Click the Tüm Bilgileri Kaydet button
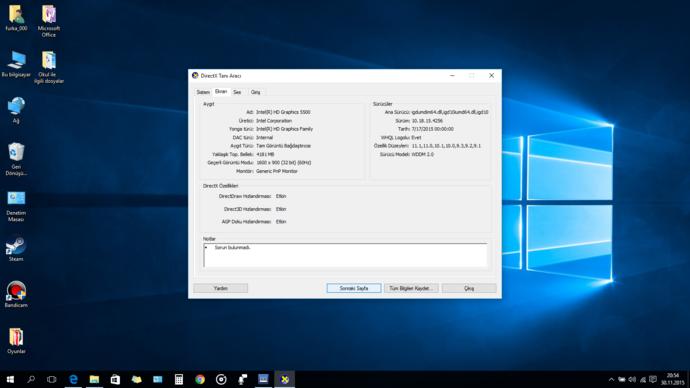Screen dimensions: 690x388 411,288
